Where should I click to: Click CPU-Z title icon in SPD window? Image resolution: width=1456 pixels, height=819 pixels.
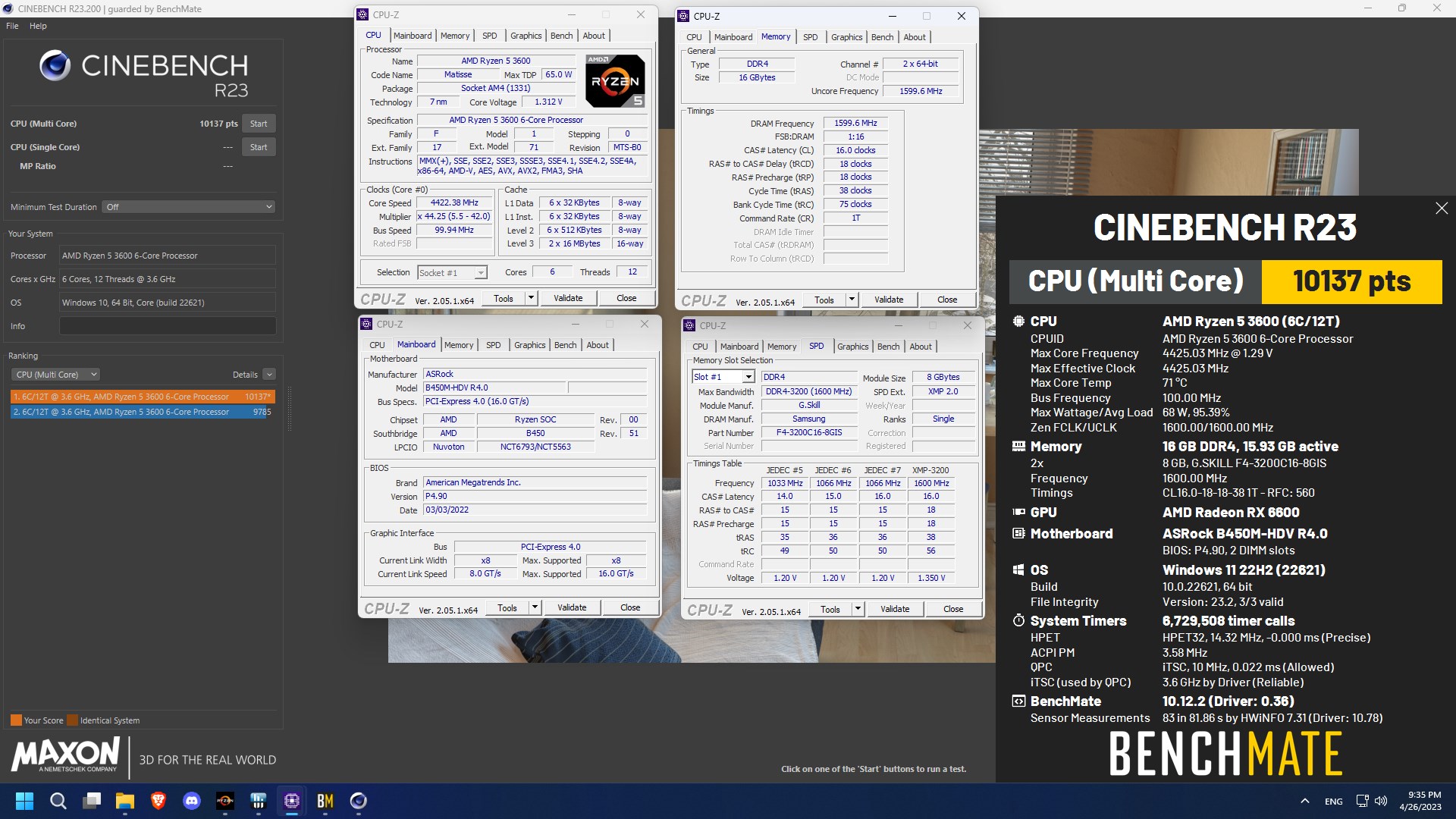point(689,325)
